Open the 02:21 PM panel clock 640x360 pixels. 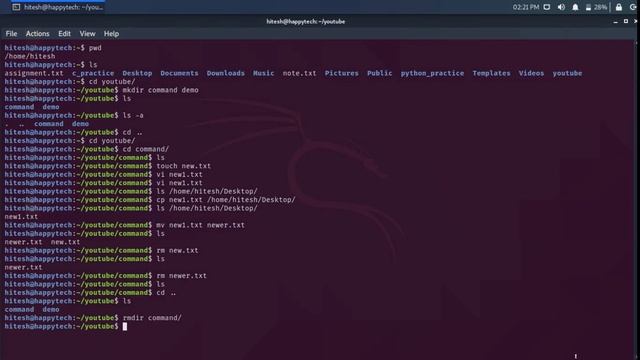point(526,7)
